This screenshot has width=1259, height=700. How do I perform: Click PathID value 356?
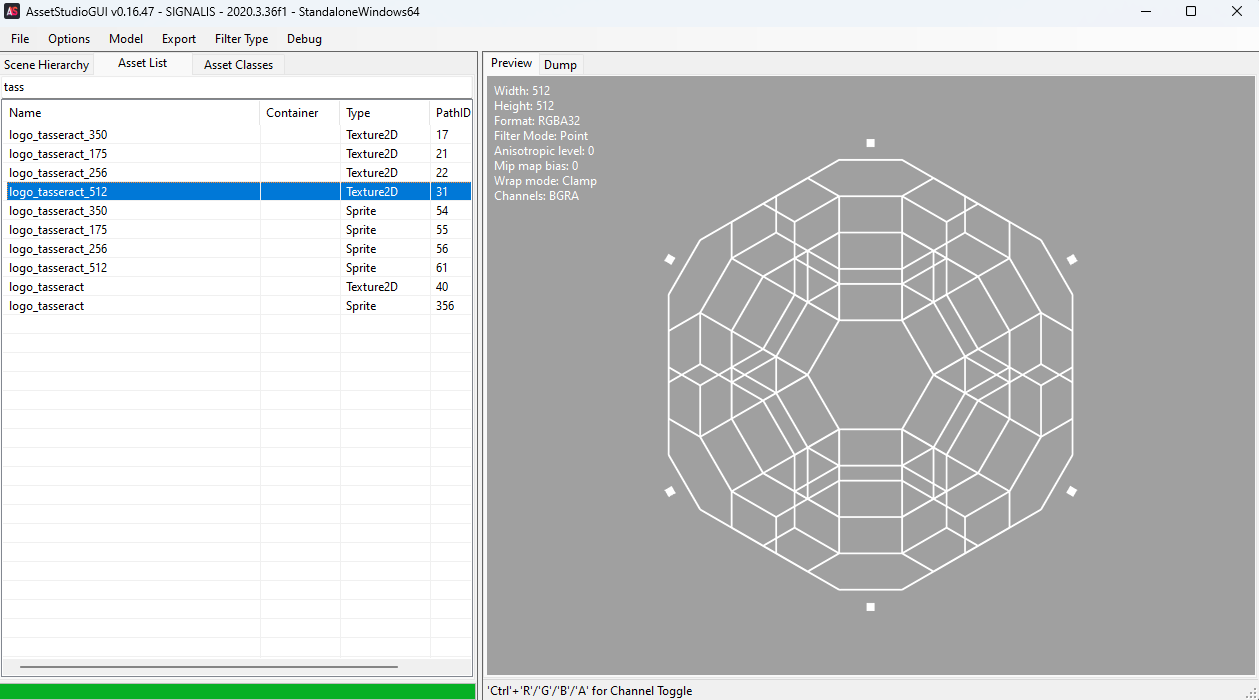(445, 306)
